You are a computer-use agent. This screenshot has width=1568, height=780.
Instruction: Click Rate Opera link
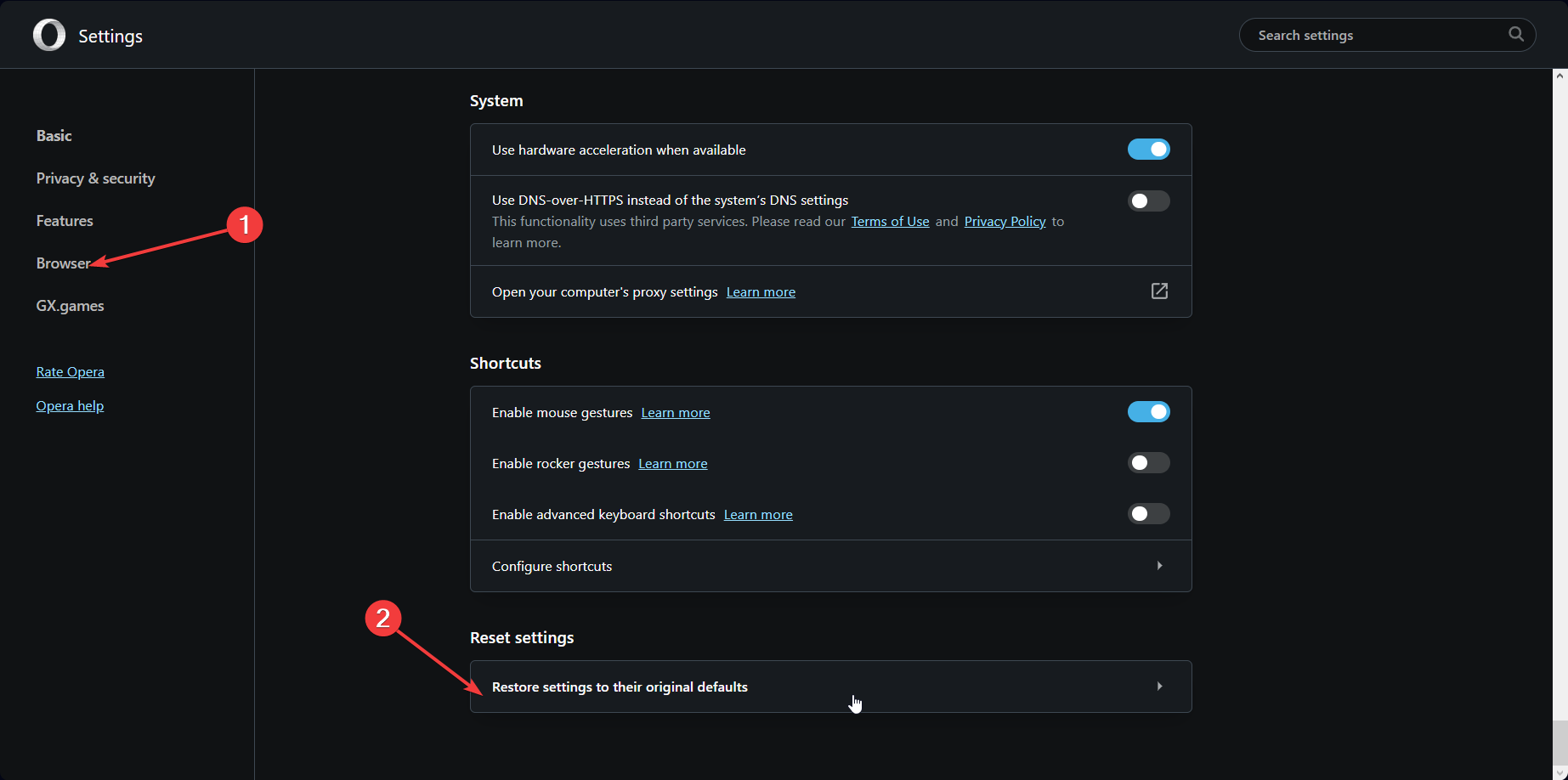(70, 372)
